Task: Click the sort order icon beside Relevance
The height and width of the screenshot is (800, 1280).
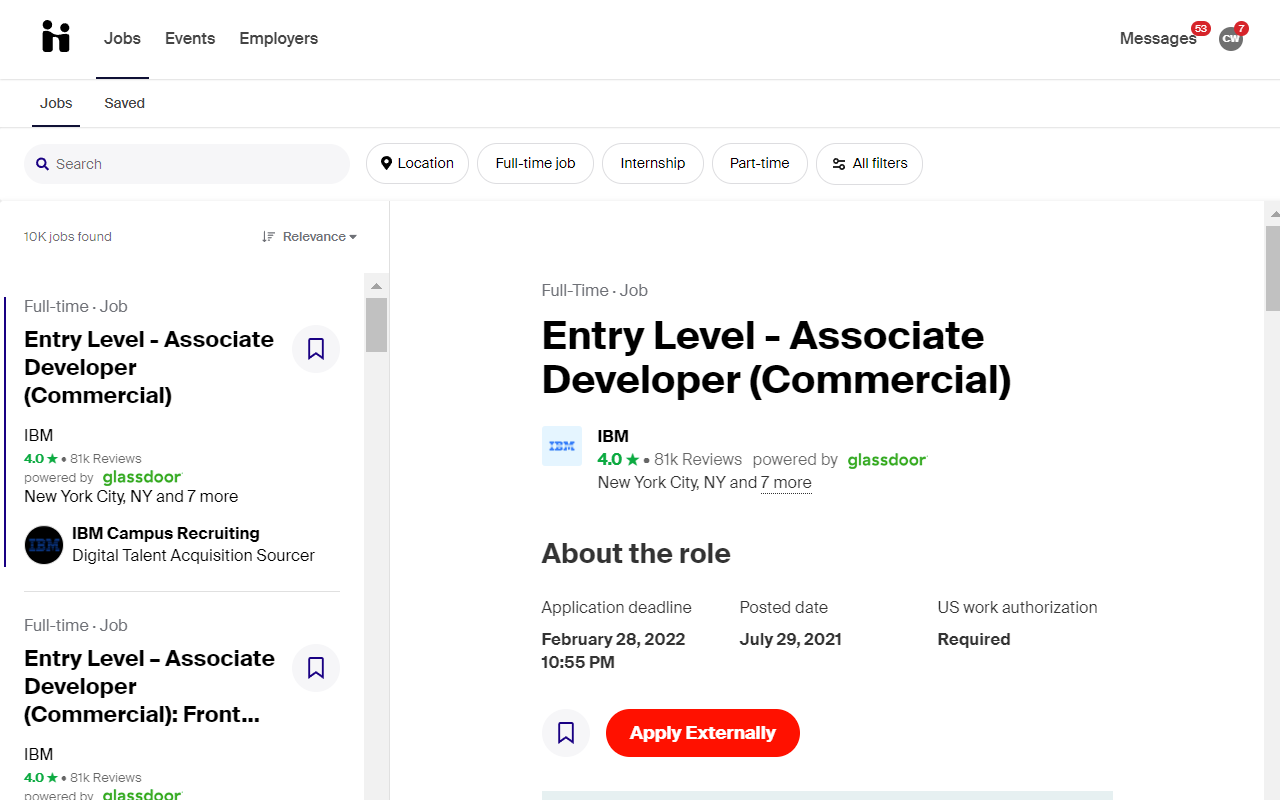Action: coord(268,237)
